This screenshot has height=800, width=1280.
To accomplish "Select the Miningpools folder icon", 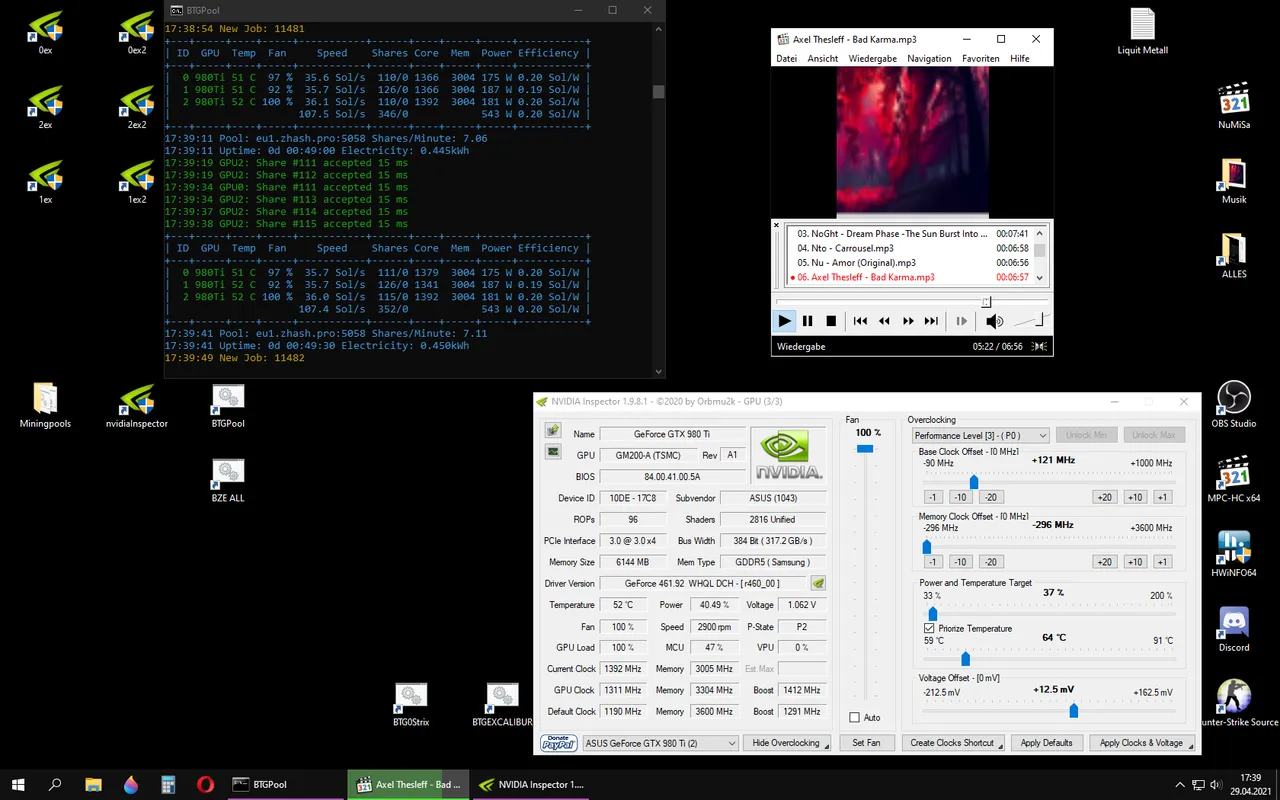I will (45, 405).
